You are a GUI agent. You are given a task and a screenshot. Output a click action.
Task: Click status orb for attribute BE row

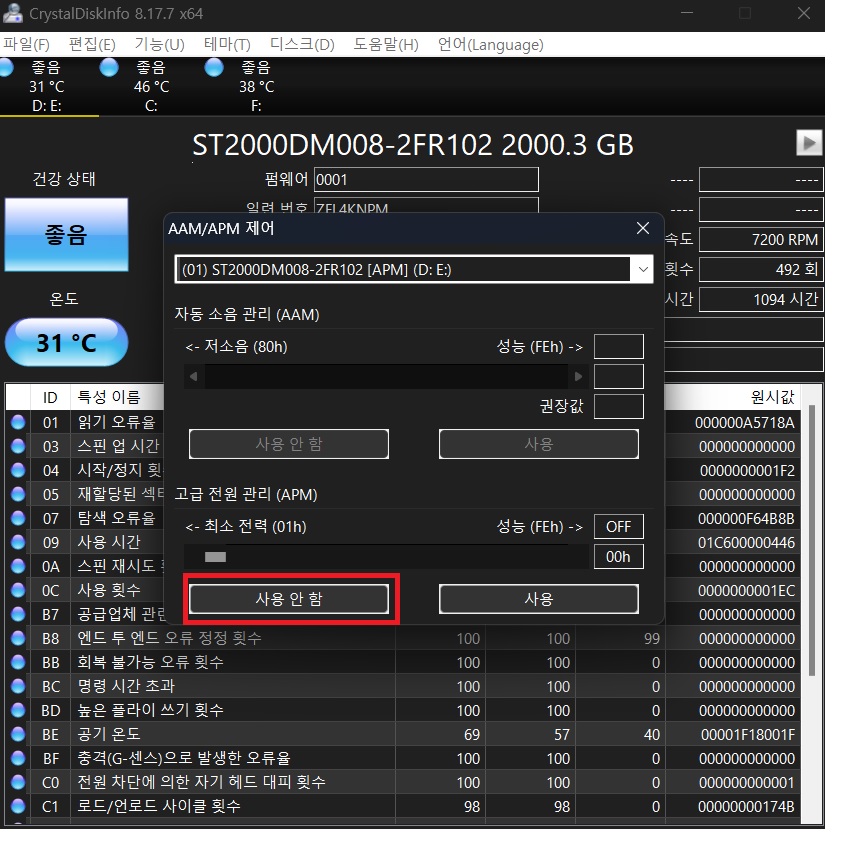18,734
